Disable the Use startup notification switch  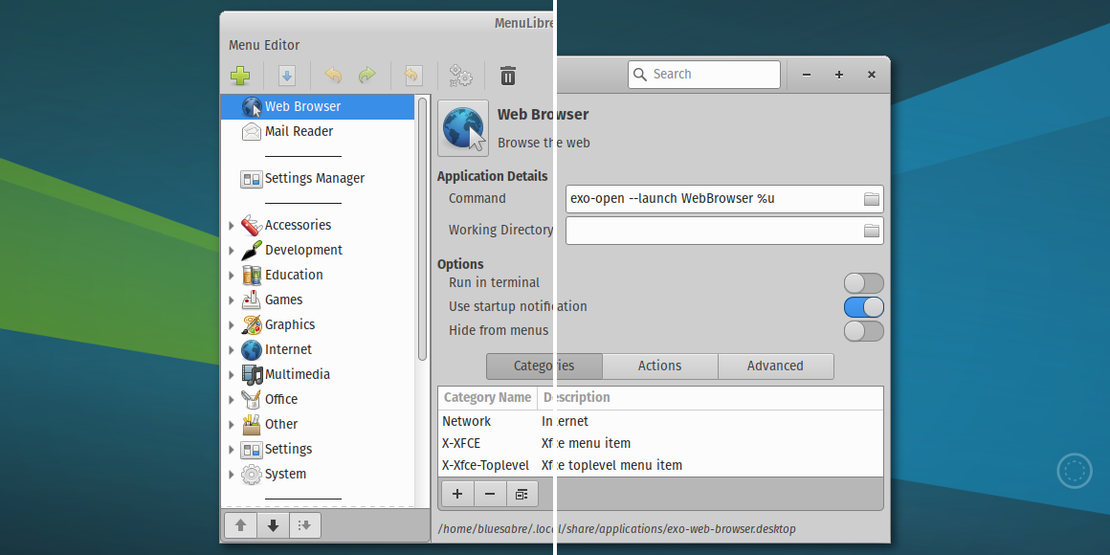[864, 307]
